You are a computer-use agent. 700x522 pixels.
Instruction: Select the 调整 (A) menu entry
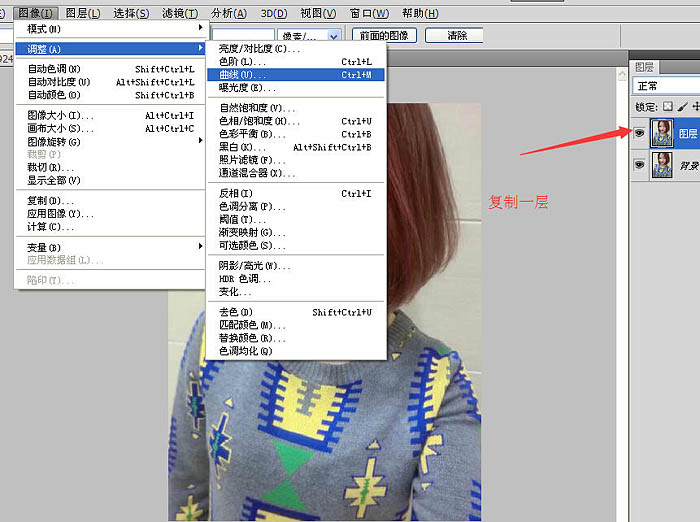pos(109,49)
